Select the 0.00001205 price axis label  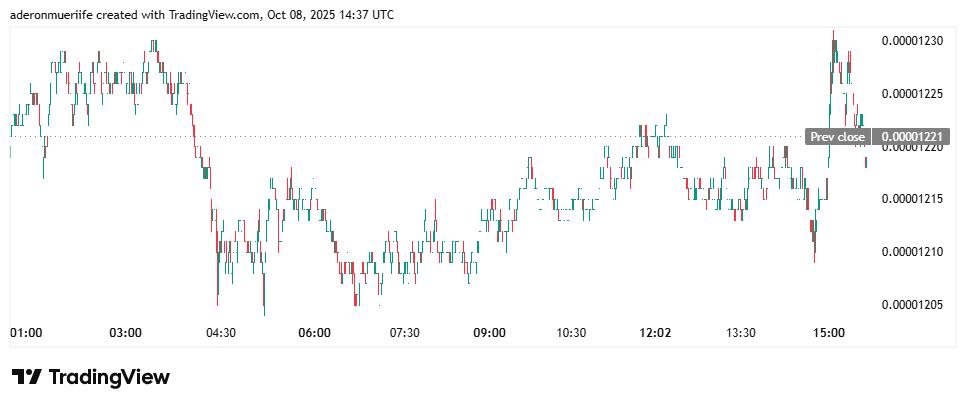pyautogui.click(x=911, y=305)
